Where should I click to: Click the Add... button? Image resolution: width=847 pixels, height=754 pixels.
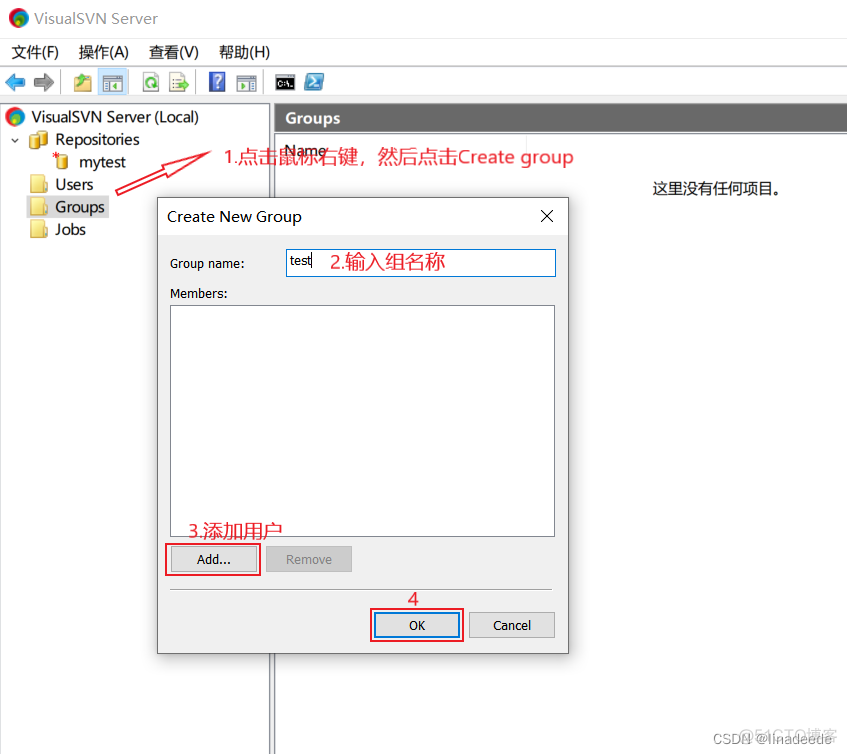pos(214,559)
